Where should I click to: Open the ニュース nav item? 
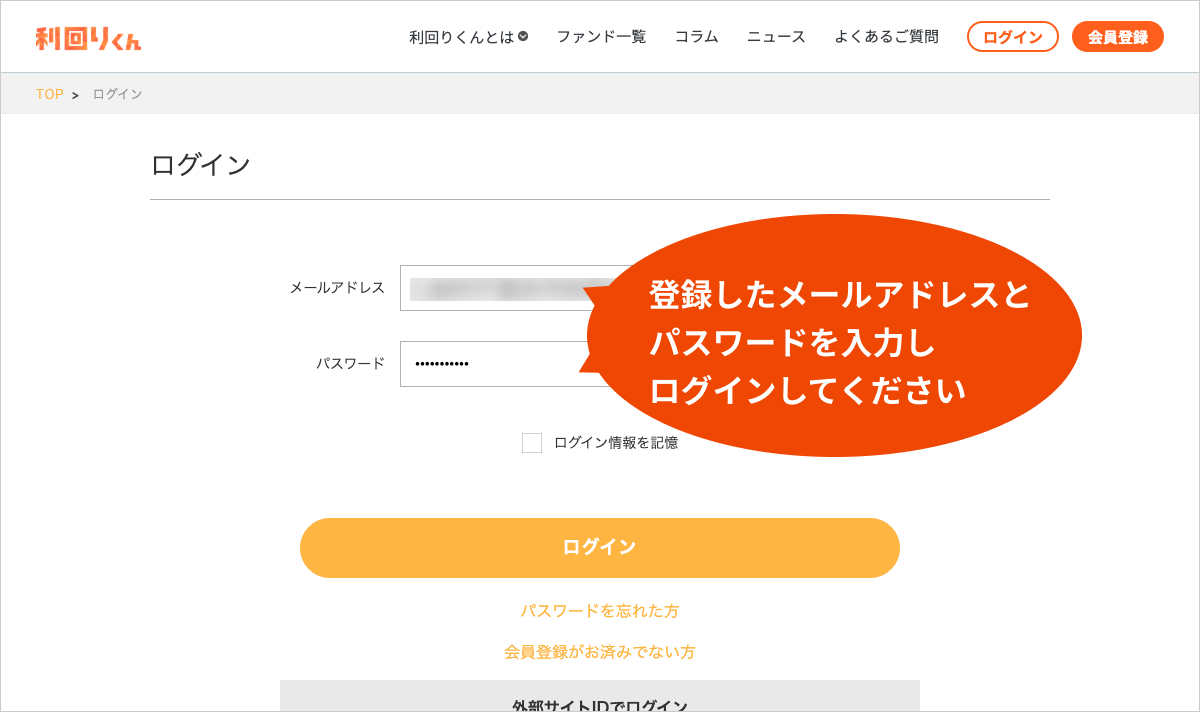click(x=776, y=37)
